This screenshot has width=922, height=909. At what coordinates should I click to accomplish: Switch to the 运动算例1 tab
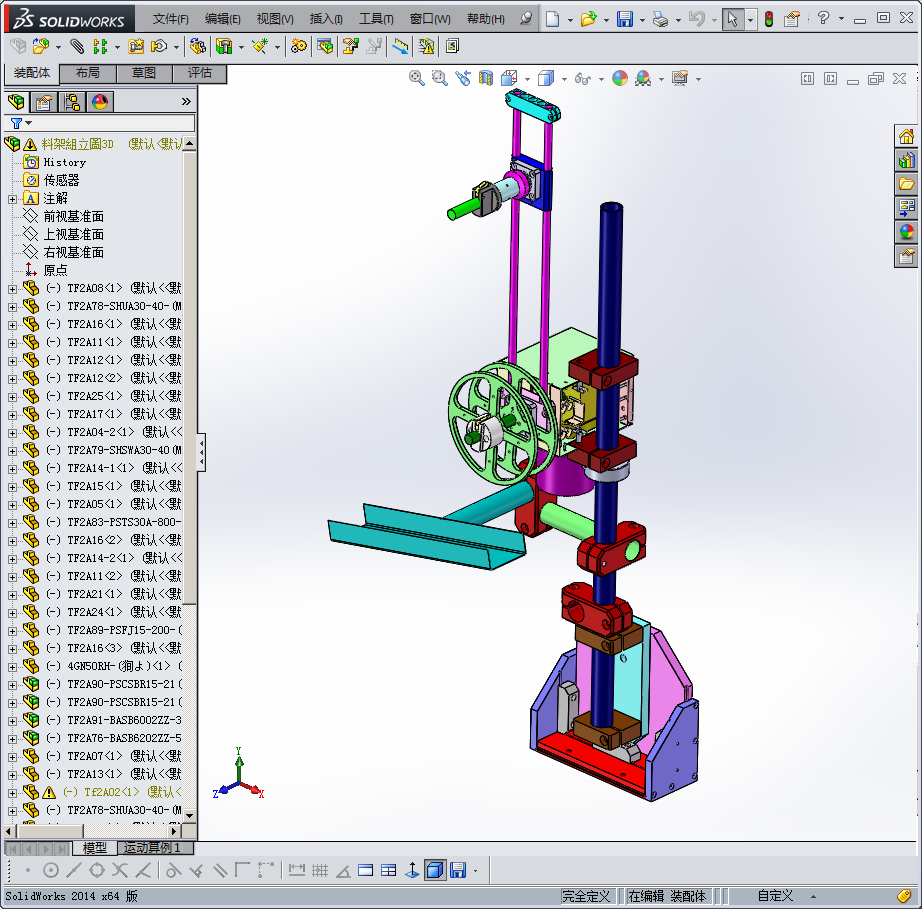152,847
